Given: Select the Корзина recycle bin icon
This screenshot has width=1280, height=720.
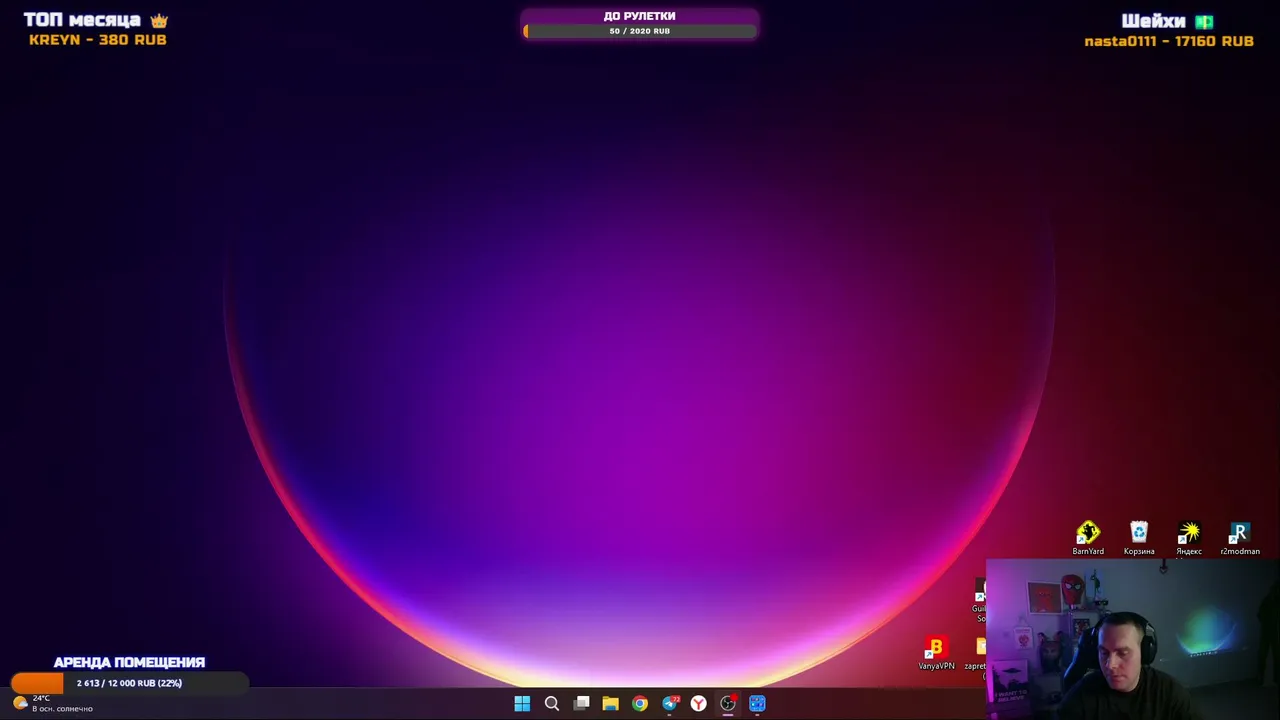Looking at the screenshot, I should 1139,538.
